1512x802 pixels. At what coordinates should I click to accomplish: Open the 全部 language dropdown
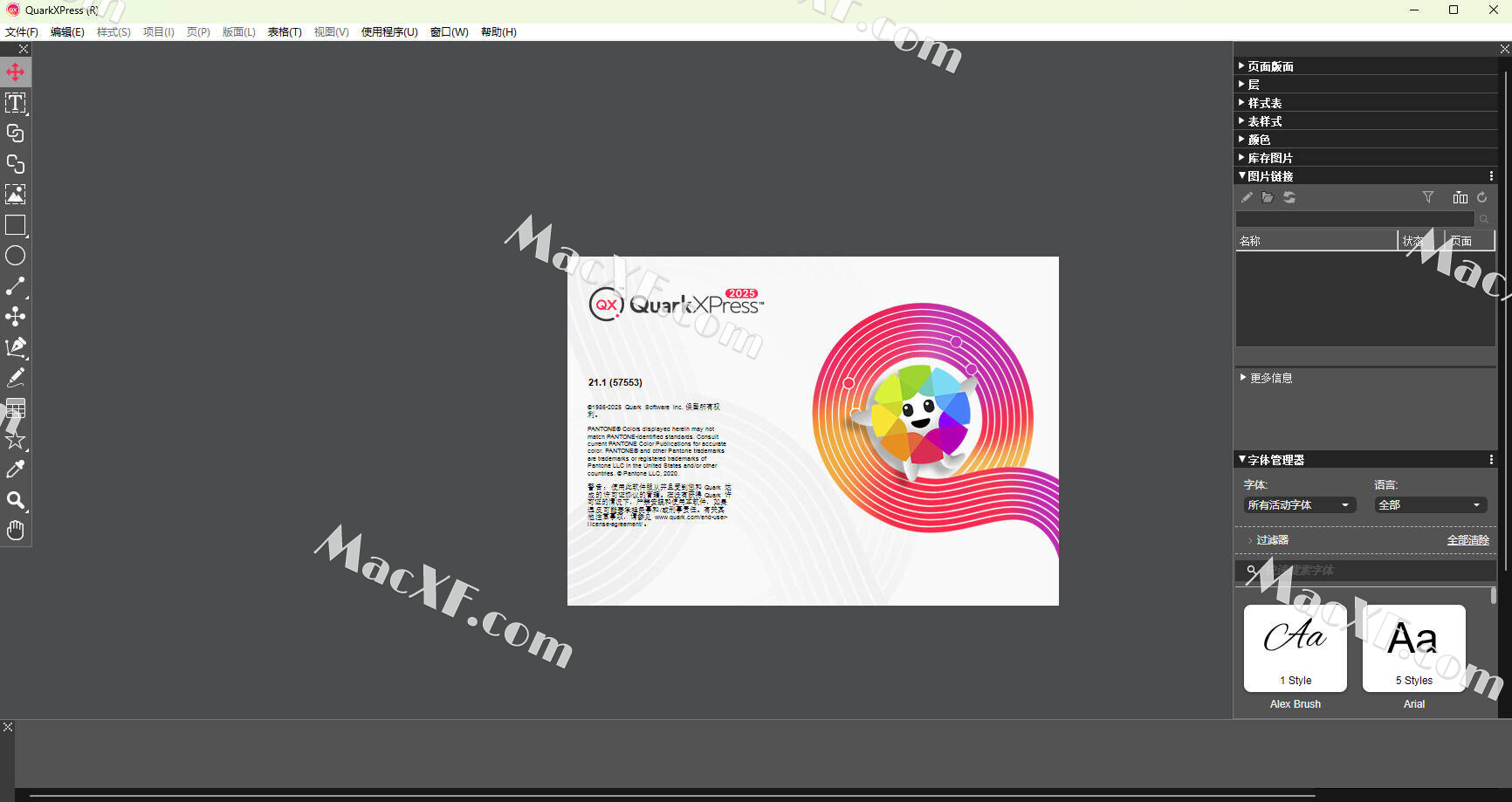[x=1430, y=505]
